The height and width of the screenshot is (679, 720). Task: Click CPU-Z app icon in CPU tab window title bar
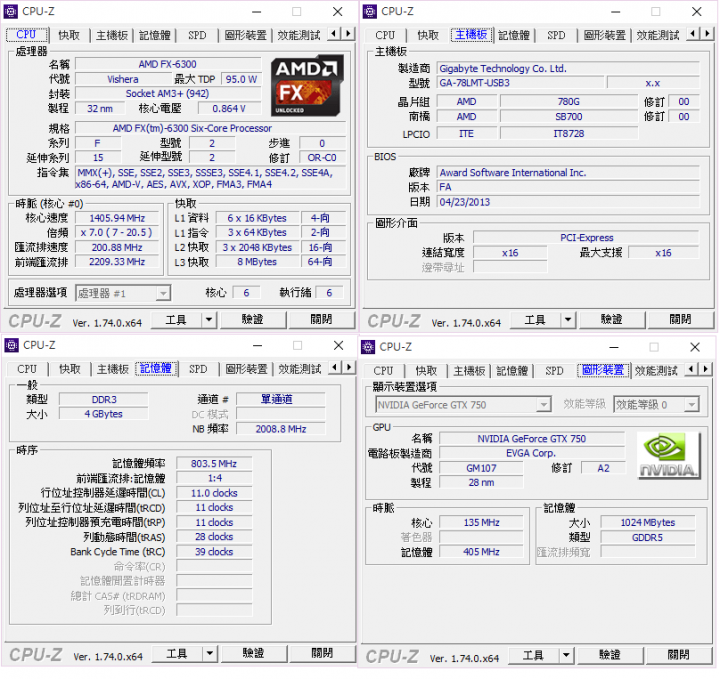coord(11,11)
